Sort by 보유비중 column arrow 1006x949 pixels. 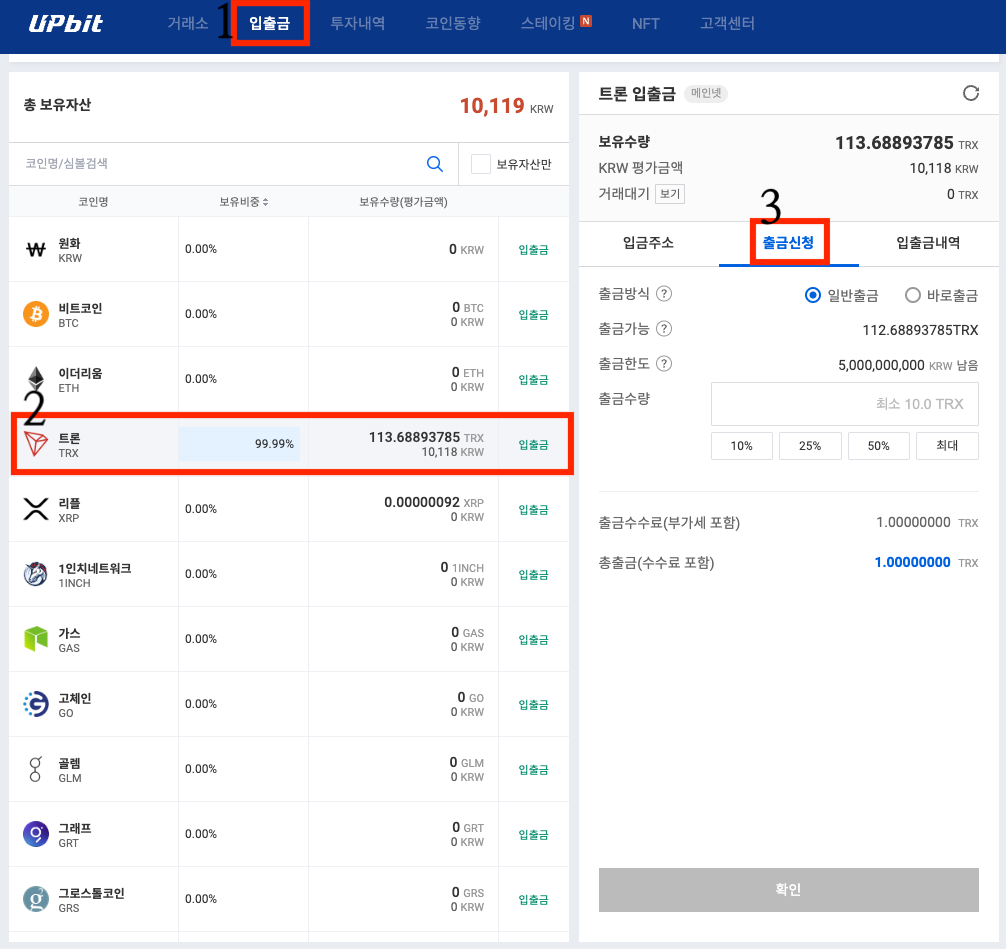pos(266,202)
